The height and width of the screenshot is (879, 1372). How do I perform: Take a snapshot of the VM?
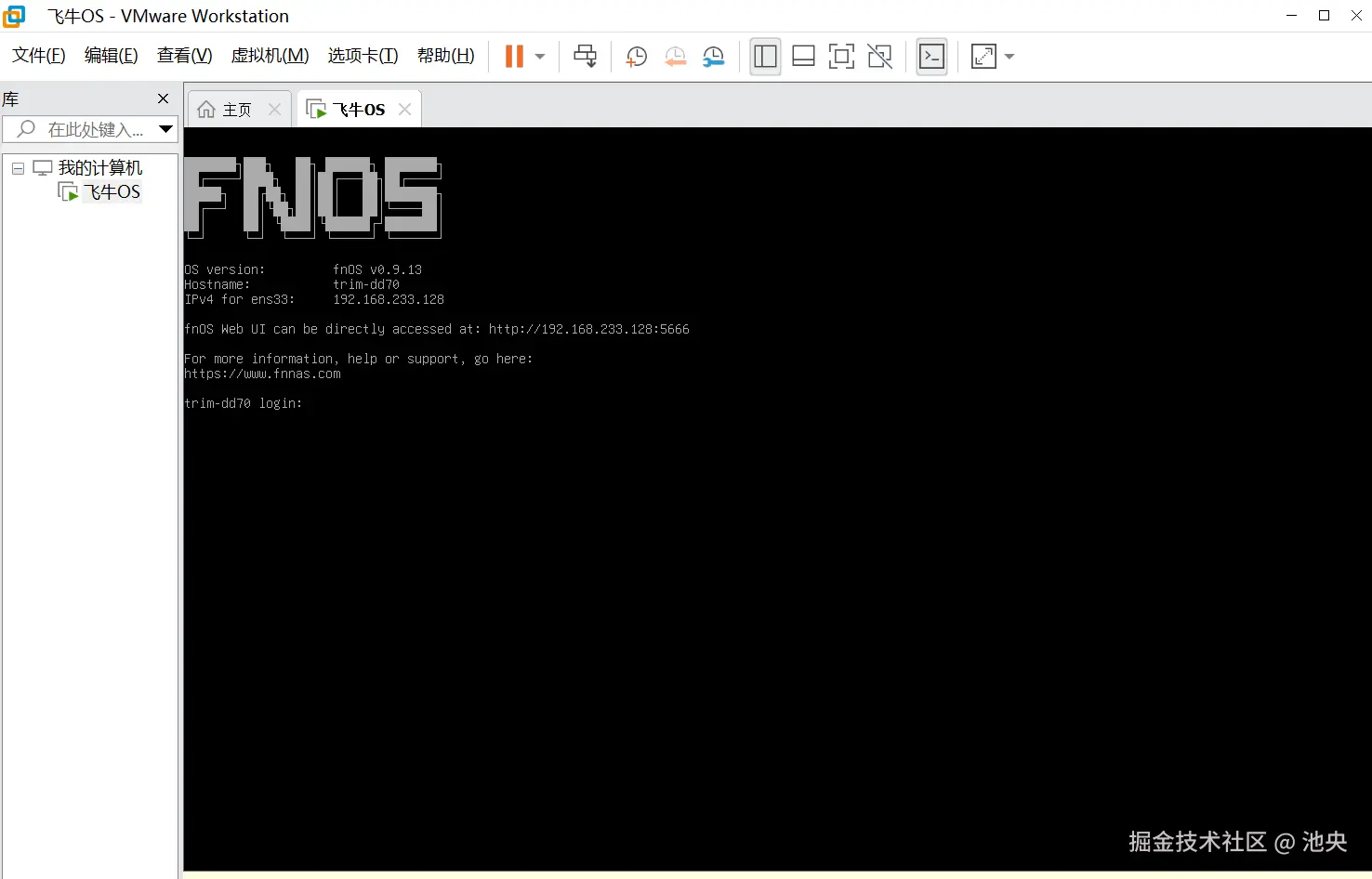tap(636, 56)
